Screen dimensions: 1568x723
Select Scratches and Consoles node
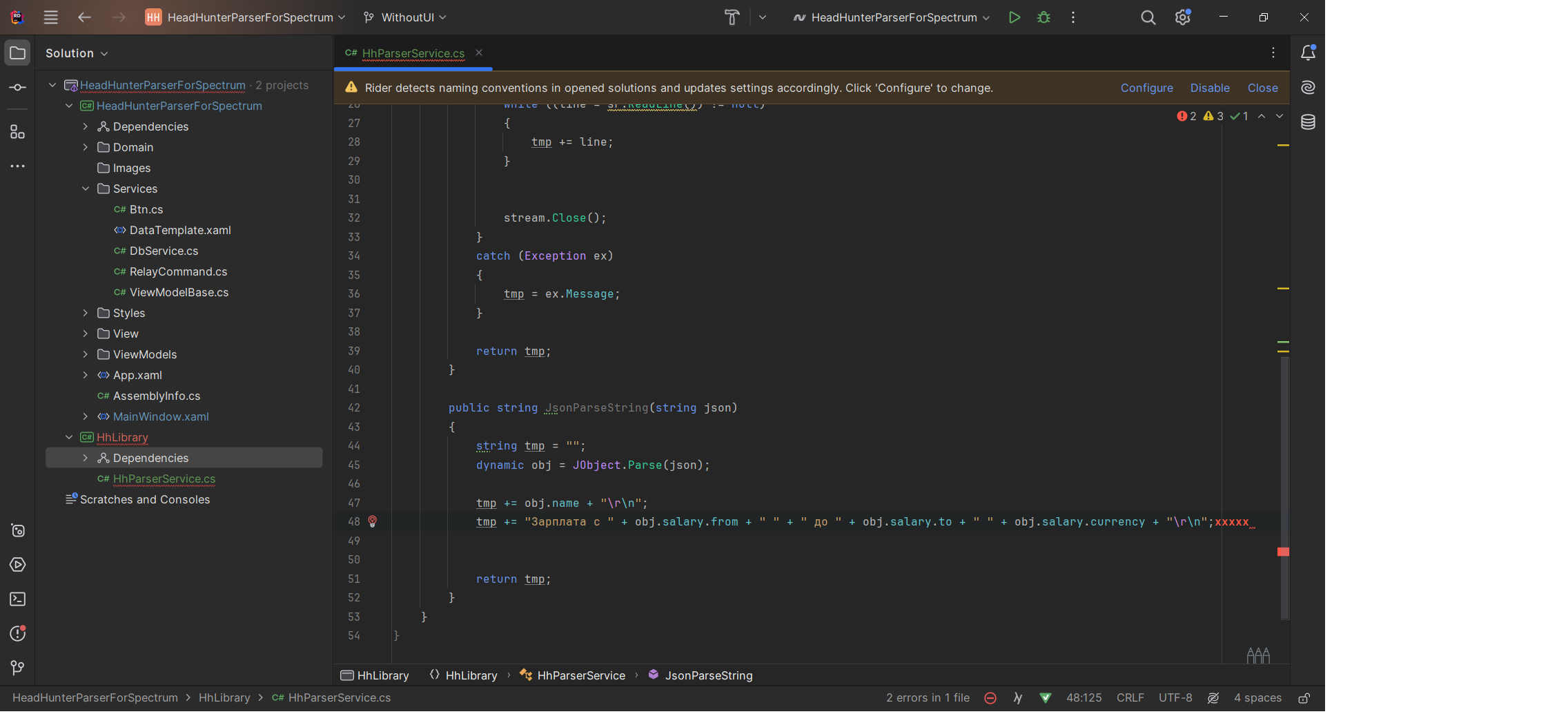pyautogui.click(x=144, y=499)
